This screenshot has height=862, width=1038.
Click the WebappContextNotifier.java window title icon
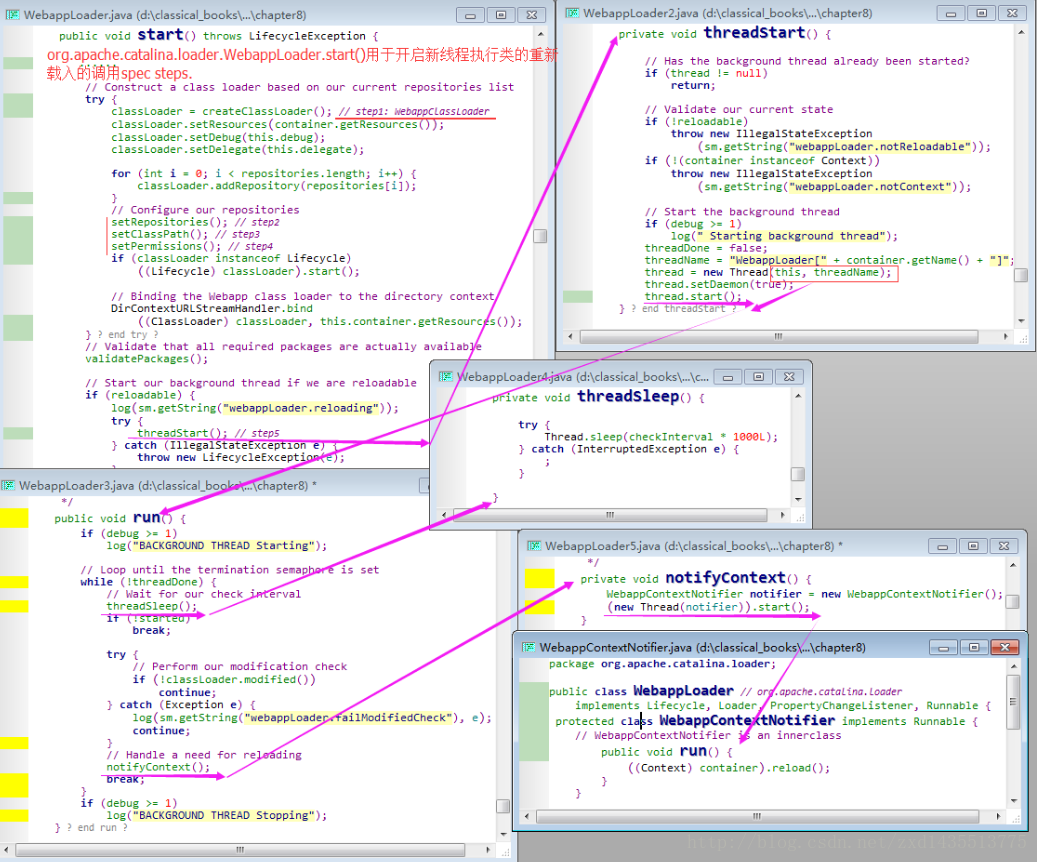click(528, 647)
